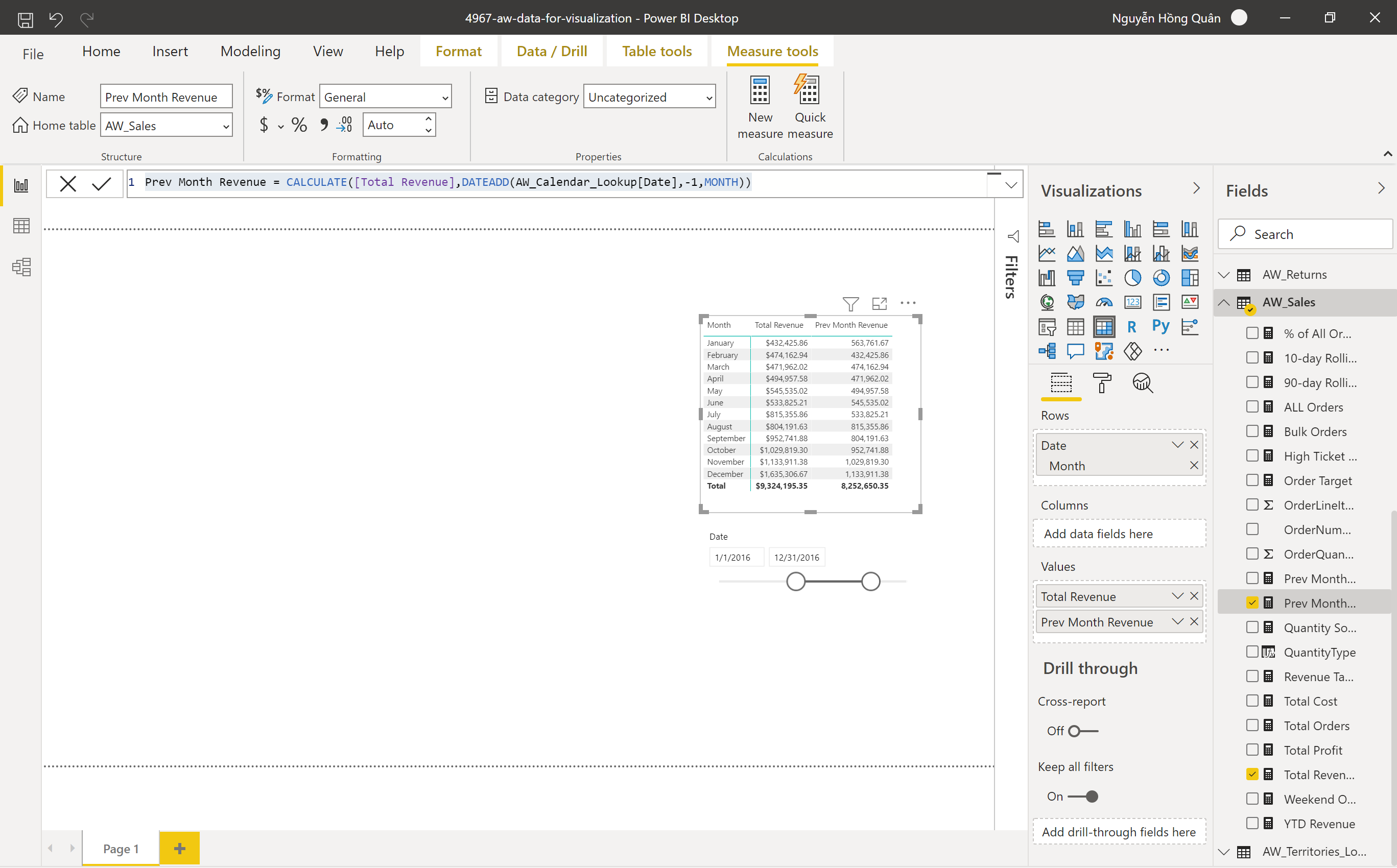This screenshot has height=868, width=1397.
Task: Expand the AW_Returns table
Action: [1224, 275]
